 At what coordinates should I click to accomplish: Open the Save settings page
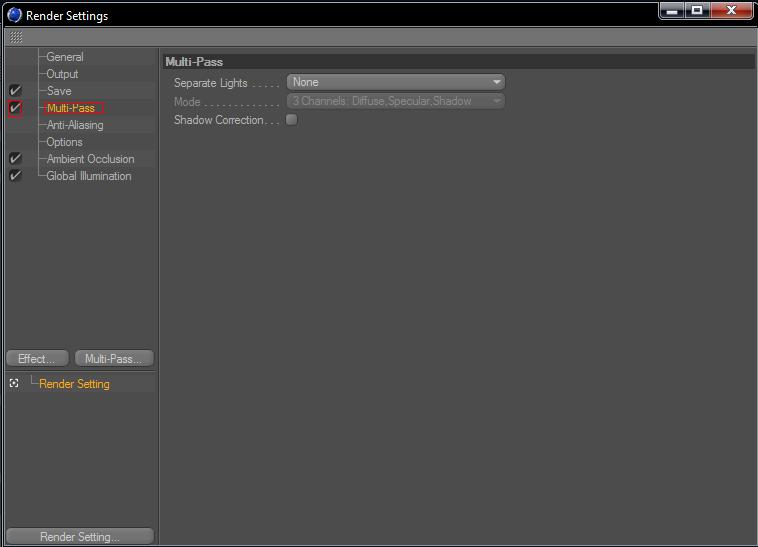(59, 91)
